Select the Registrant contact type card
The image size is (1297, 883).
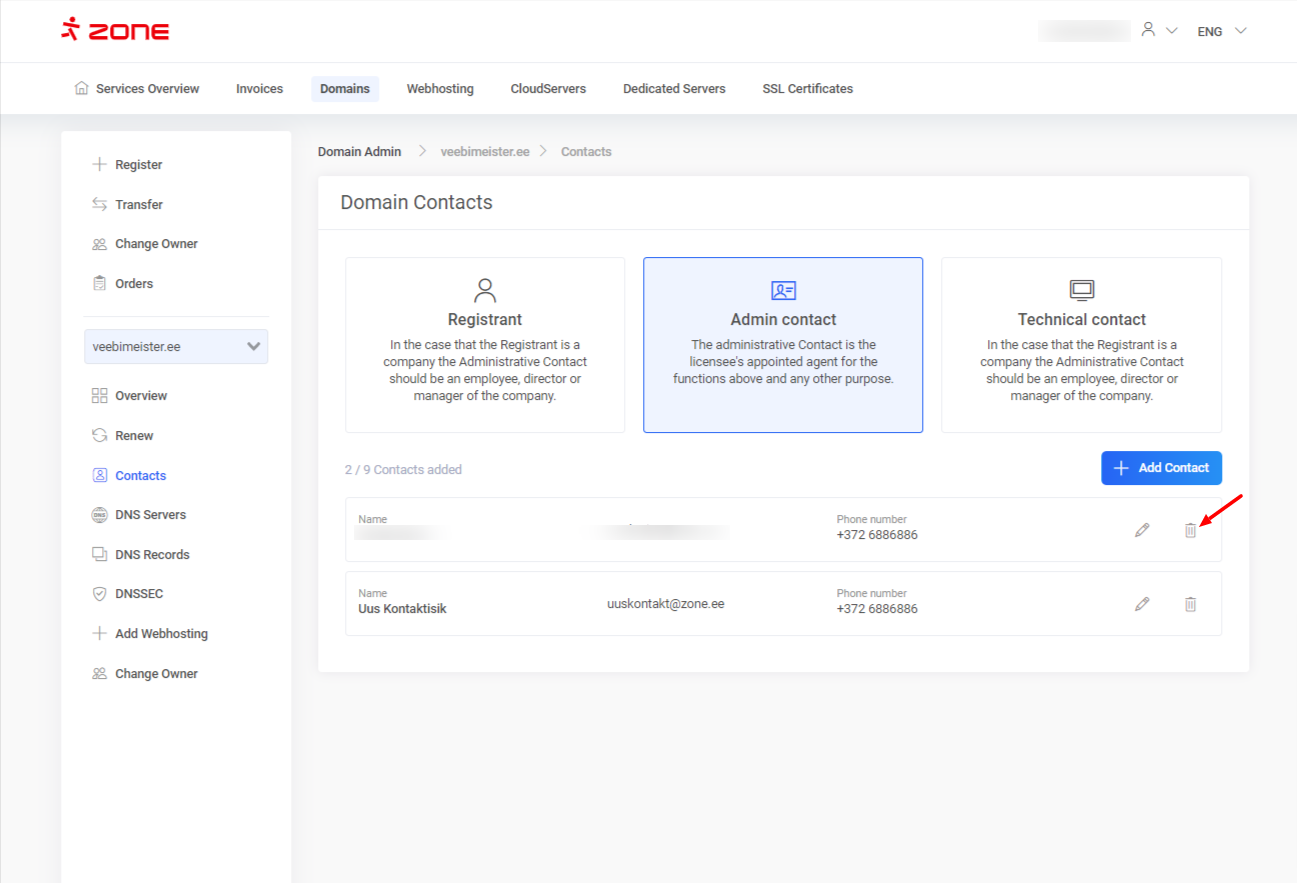(x=485, y=345)
